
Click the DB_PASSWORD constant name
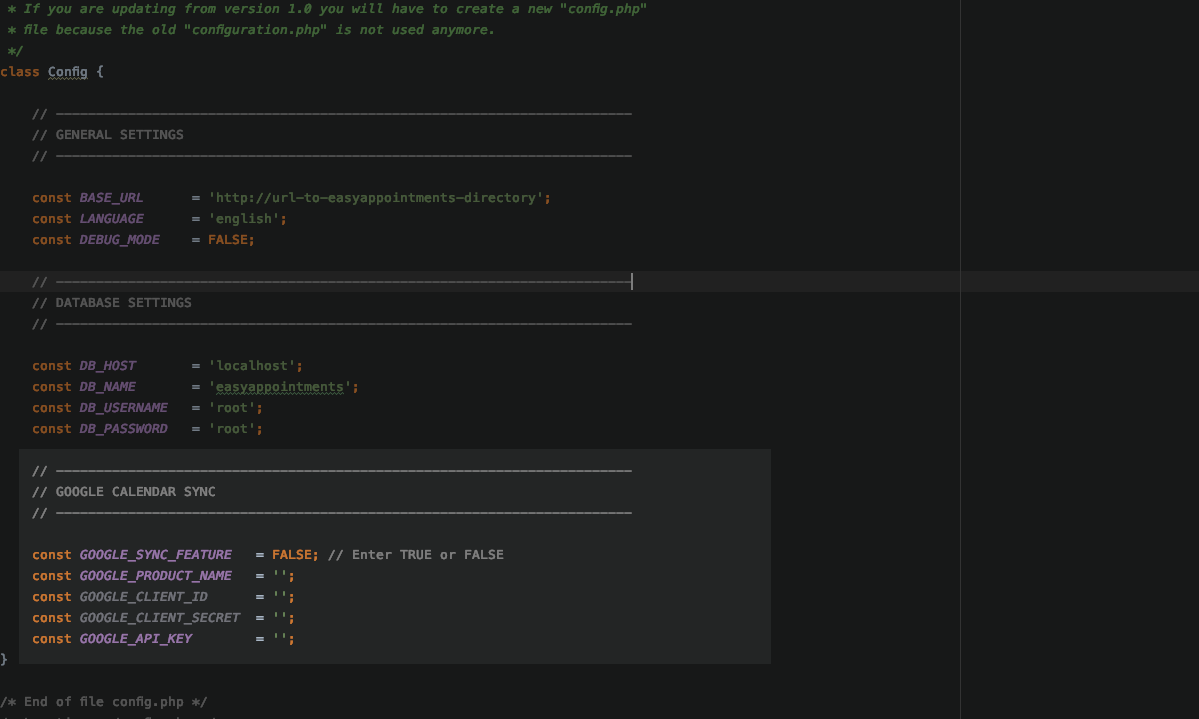pyautogui.click(x=123, y=429)
